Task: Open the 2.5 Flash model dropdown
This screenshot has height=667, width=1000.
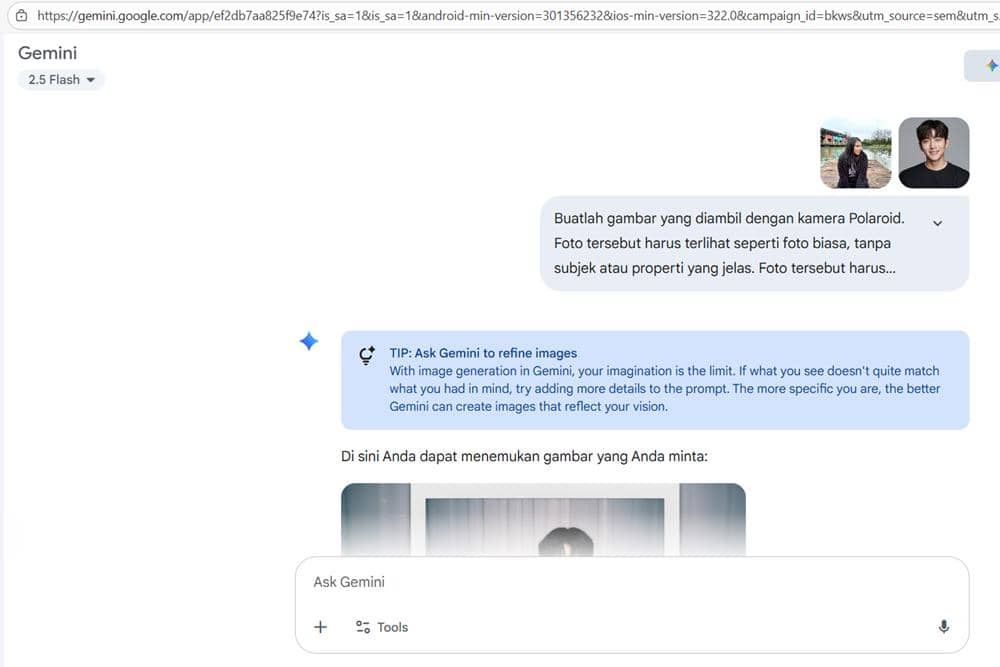Action: point(61,80)
